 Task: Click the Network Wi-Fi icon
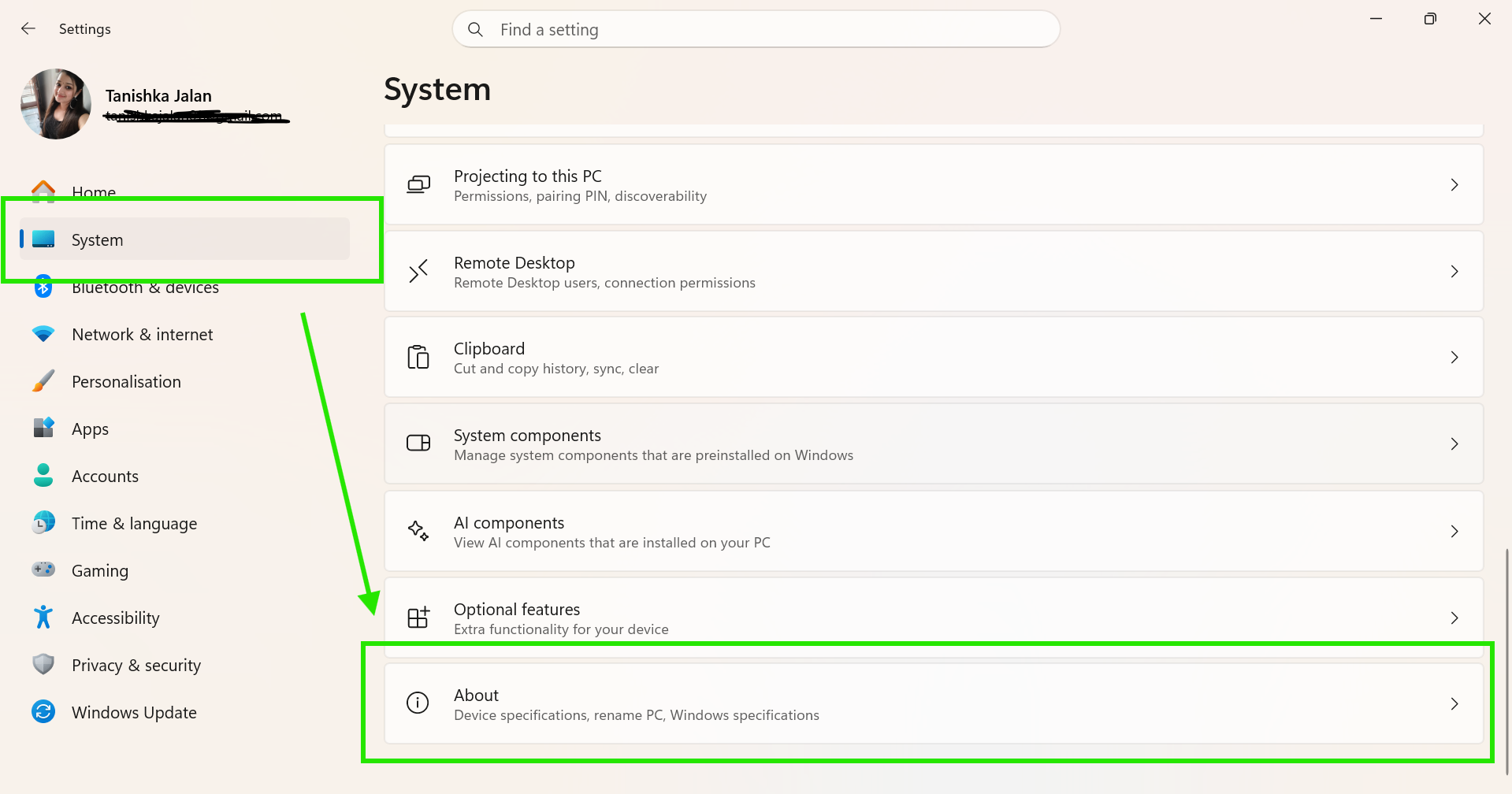tap(43, 334)
